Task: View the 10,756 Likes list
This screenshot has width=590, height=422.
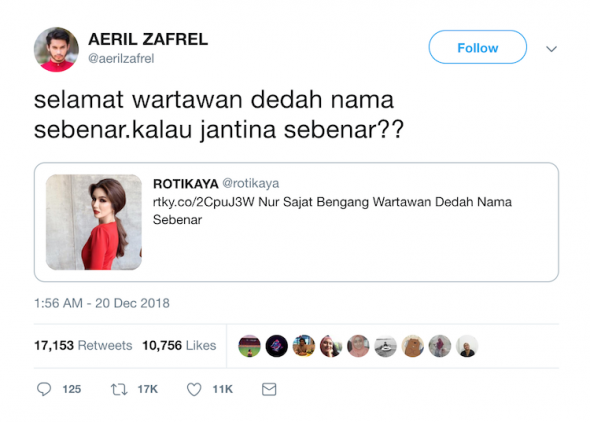Action: pyautogui.click(x=179, y=345)
